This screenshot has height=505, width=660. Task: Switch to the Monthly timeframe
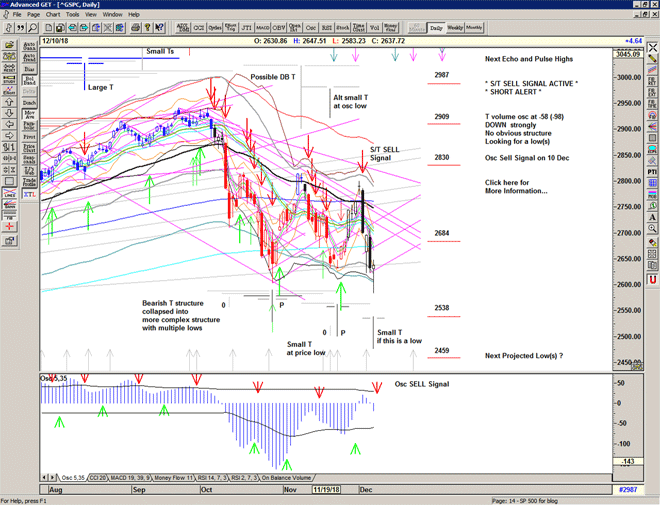click(474, 28)
